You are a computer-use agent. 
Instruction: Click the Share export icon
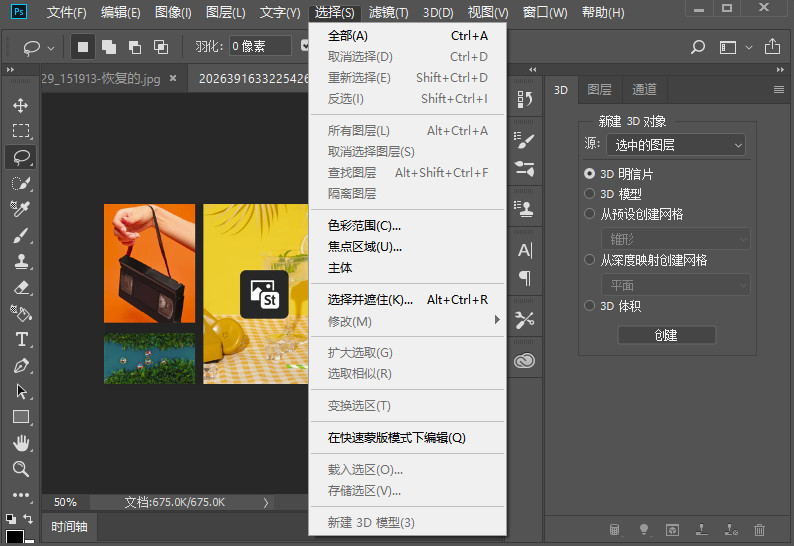pos(772,47)
